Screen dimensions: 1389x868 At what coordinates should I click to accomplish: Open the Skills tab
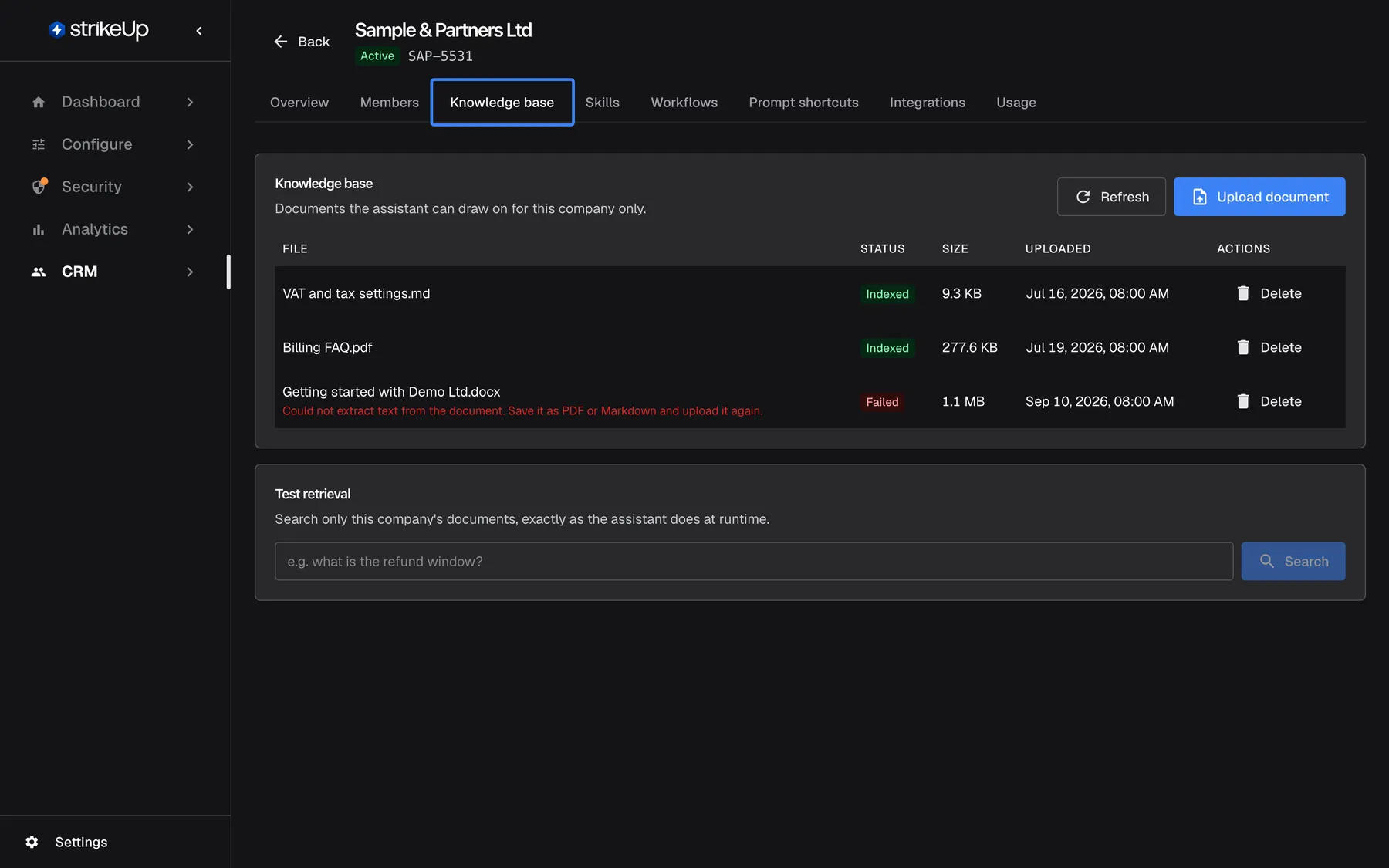tap(602, 103)
